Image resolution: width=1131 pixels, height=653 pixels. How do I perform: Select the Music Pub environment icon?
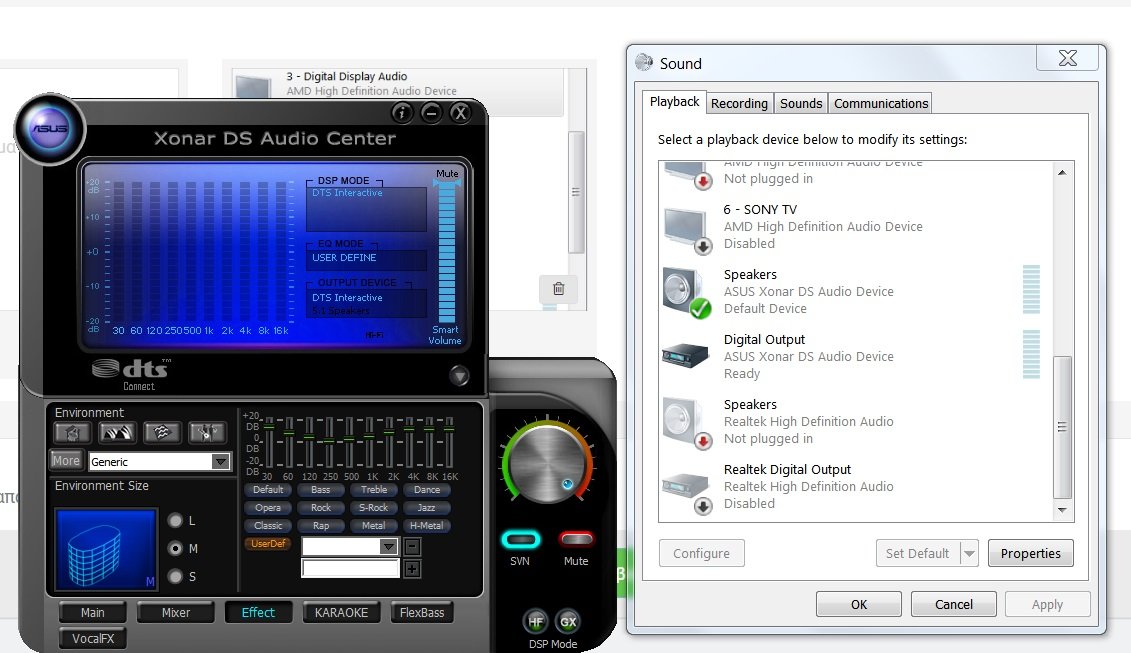(x=206, y=432)
